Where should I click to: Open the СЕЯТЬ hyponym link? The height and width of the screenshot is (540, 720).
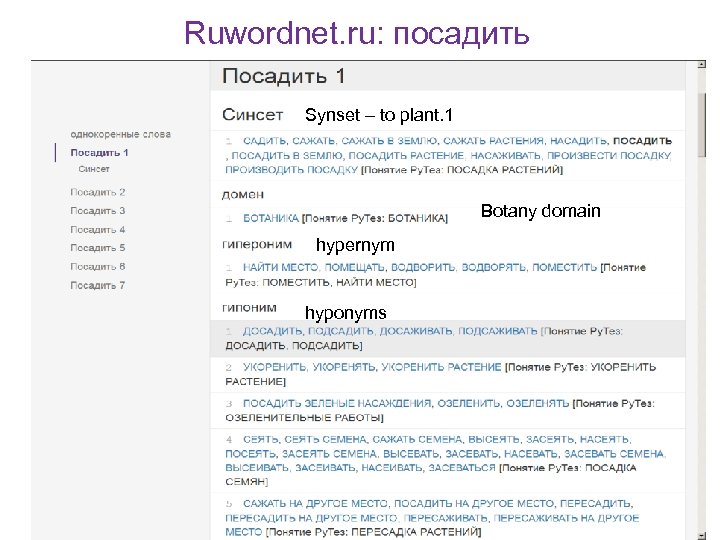[260, 439]
